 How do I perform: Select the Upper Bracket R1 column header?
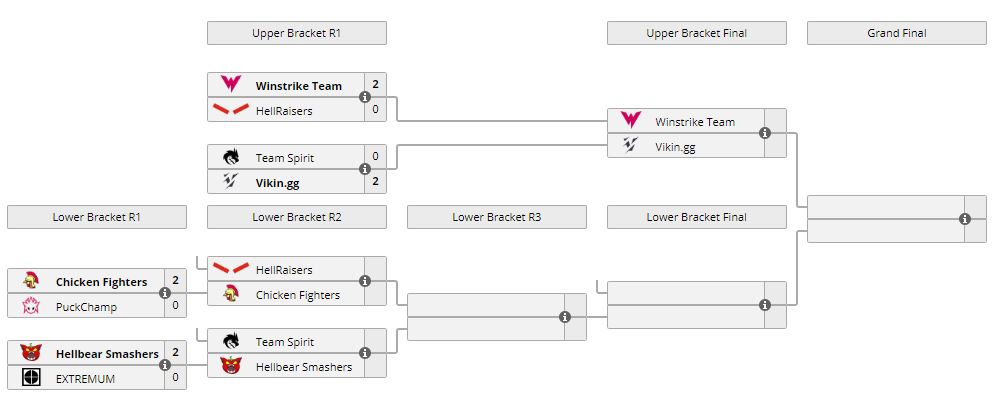(x=297, y=33)
